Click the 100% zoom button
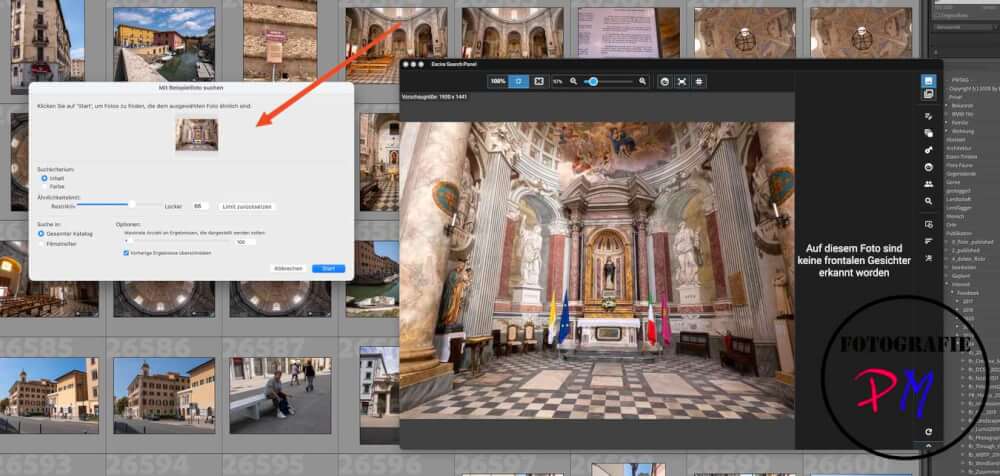The height and width of the screenshot is (476, 1000). coord(497,81)
